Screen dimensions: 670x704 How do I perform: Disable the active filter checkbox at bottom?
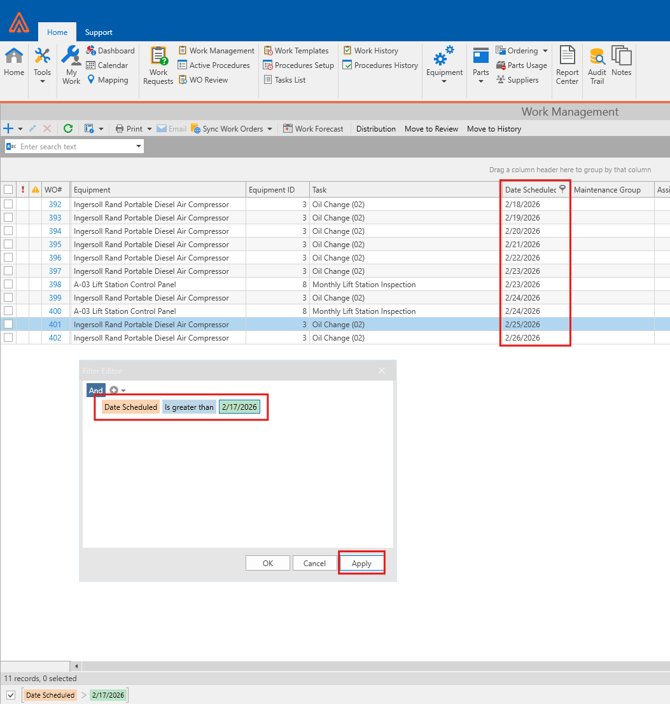11,695
